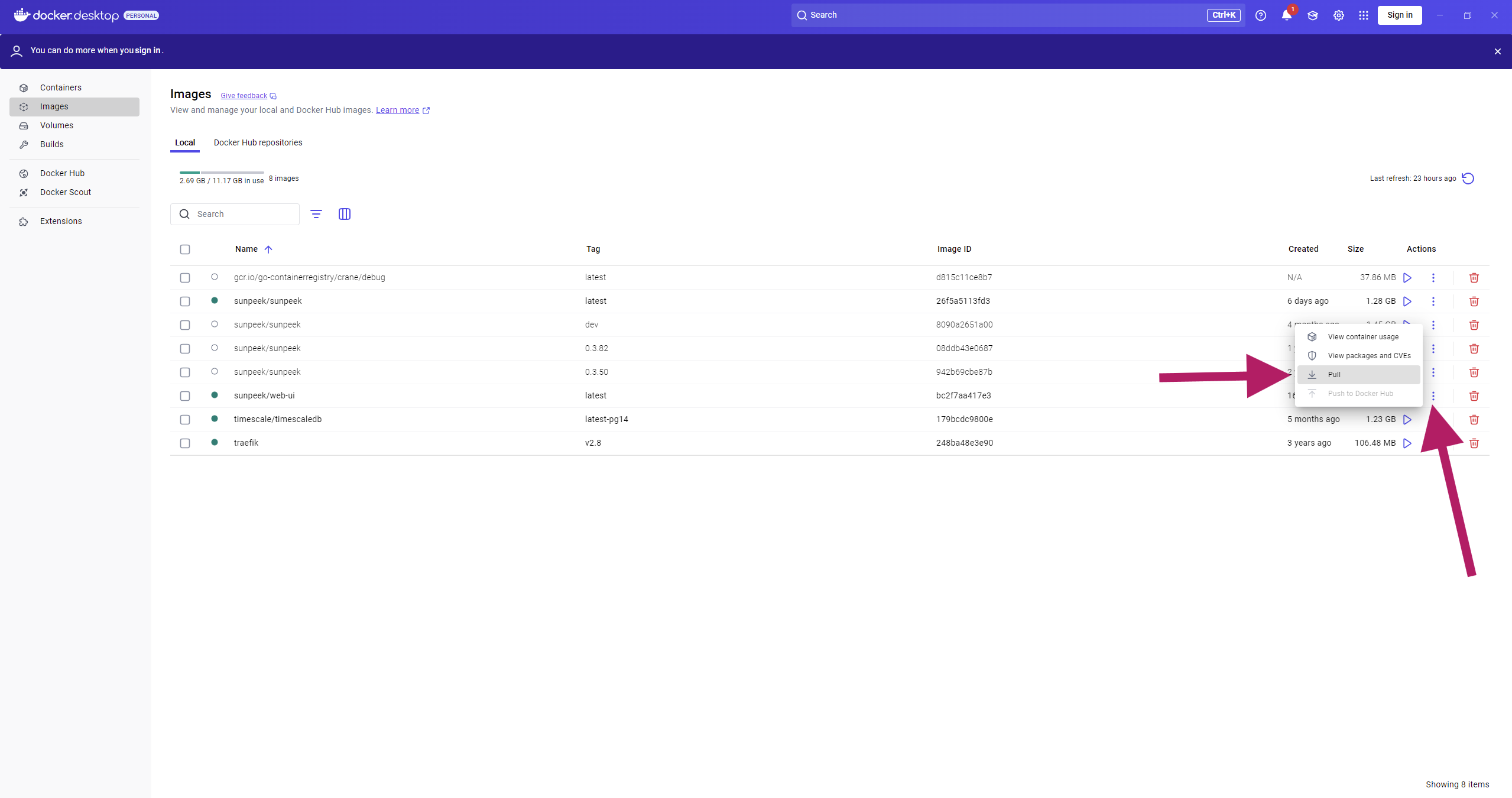1512x798 pixels.
Task: Sort by the Name column arrow
Action: (x=268, y=249)
